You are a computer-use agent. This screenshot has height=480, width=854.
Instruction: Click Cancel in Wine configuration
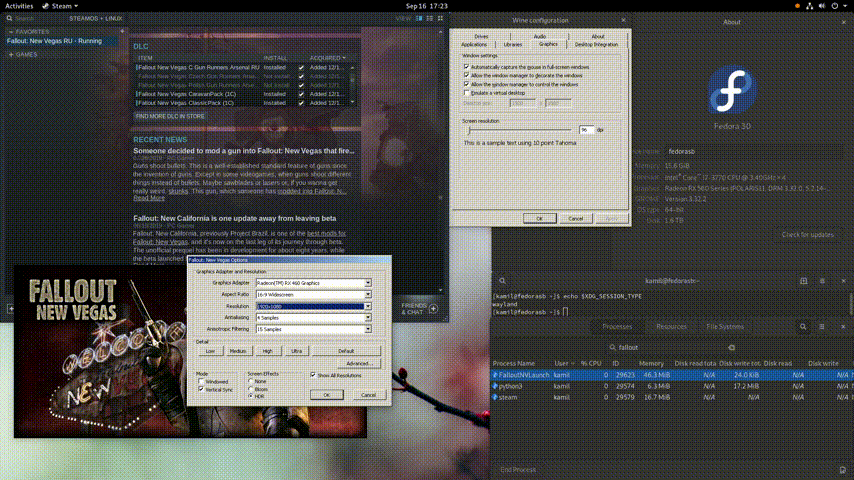(576, 218)
